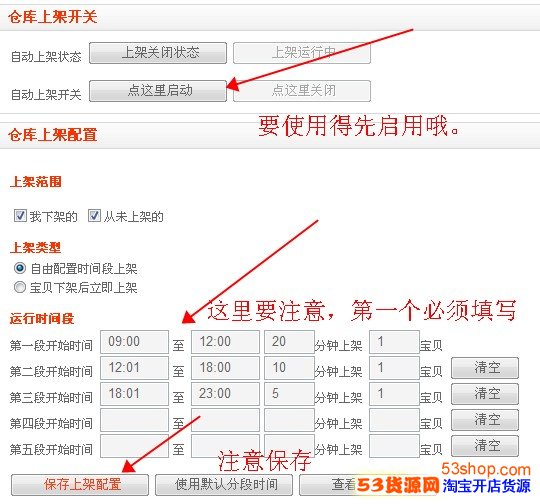Screen dimensions: 540x504
Task: Click the 仓库上架开关 section header
Action: pos(53,17)
